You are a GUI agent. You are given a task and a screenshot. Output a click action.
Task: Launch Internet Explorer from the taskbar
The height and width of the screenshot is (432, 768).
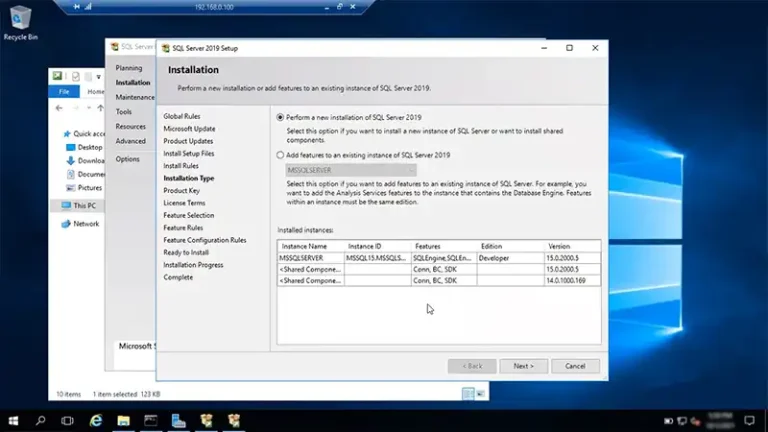pyautogui.click(x=96, y=421)
